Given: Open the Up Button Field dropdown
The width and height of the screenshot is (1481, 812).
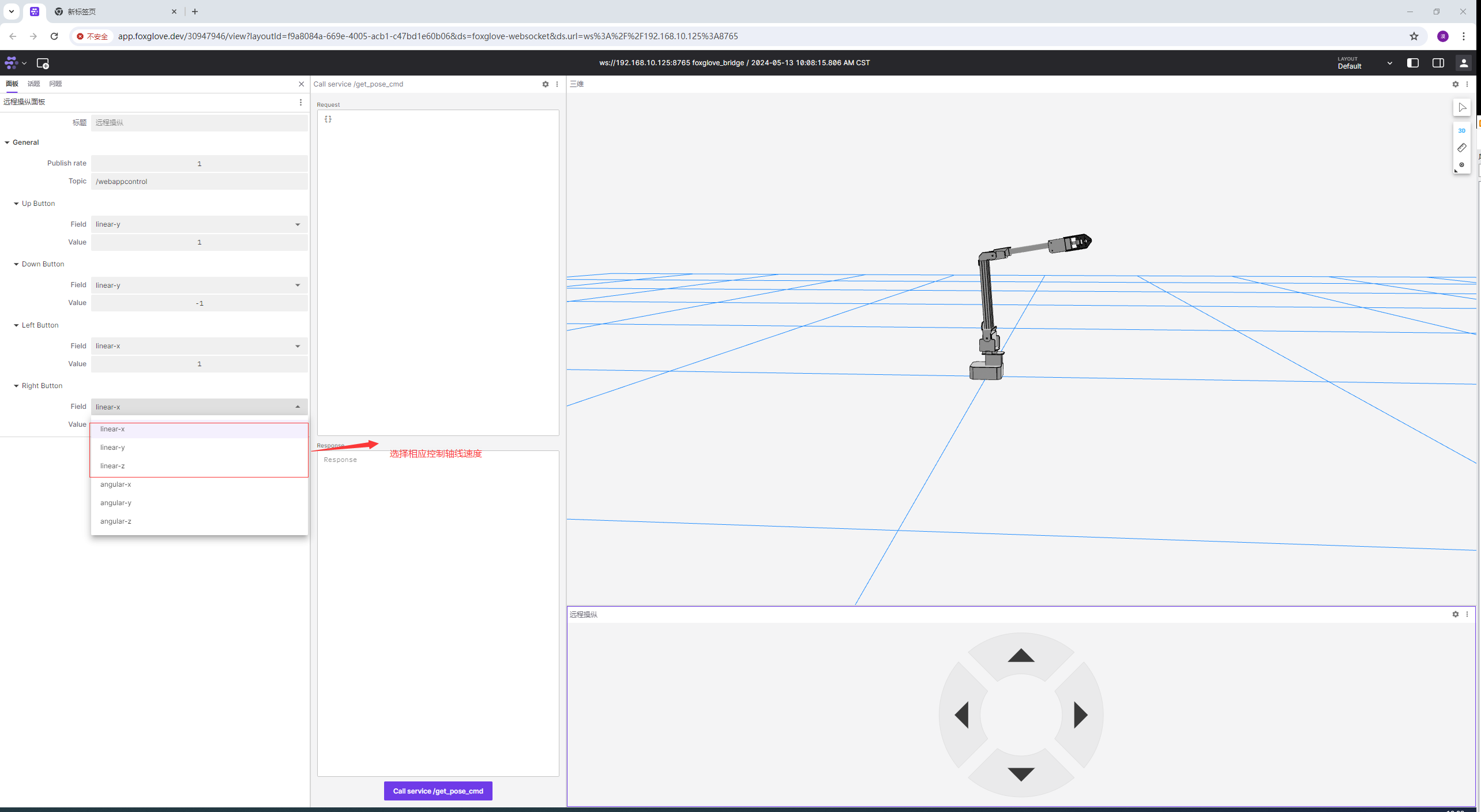Looking at the screenshot, I should point(199,224).
